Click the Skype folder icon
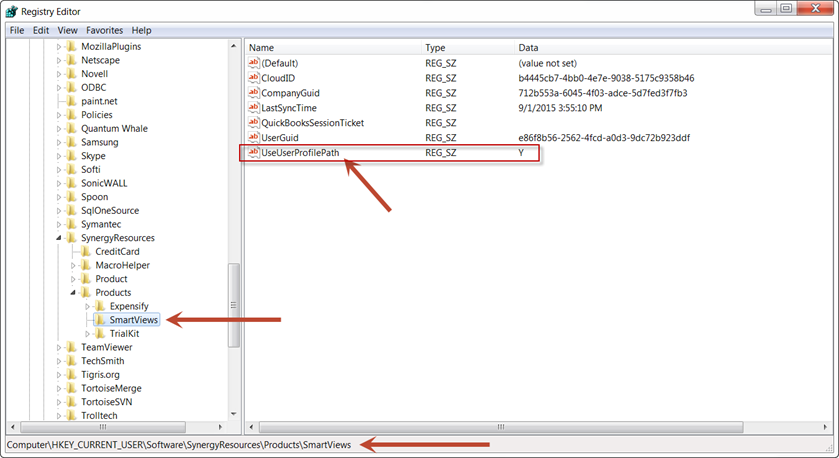 tap(72, 156)
